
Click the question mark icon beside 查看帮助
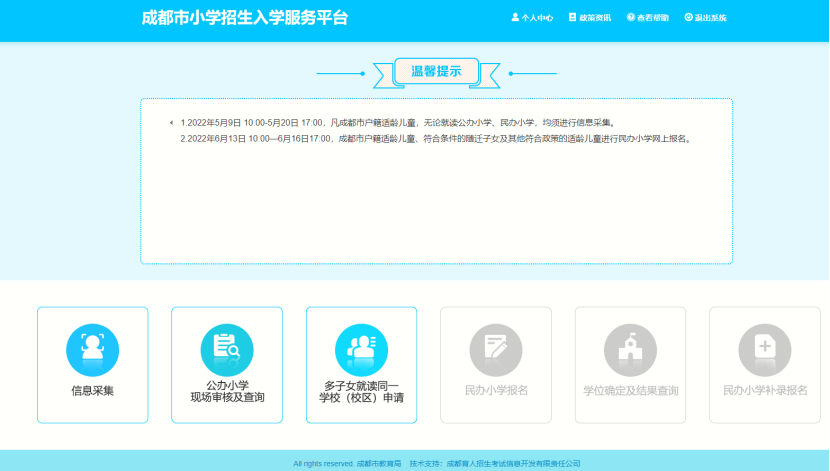pos(630,18)
